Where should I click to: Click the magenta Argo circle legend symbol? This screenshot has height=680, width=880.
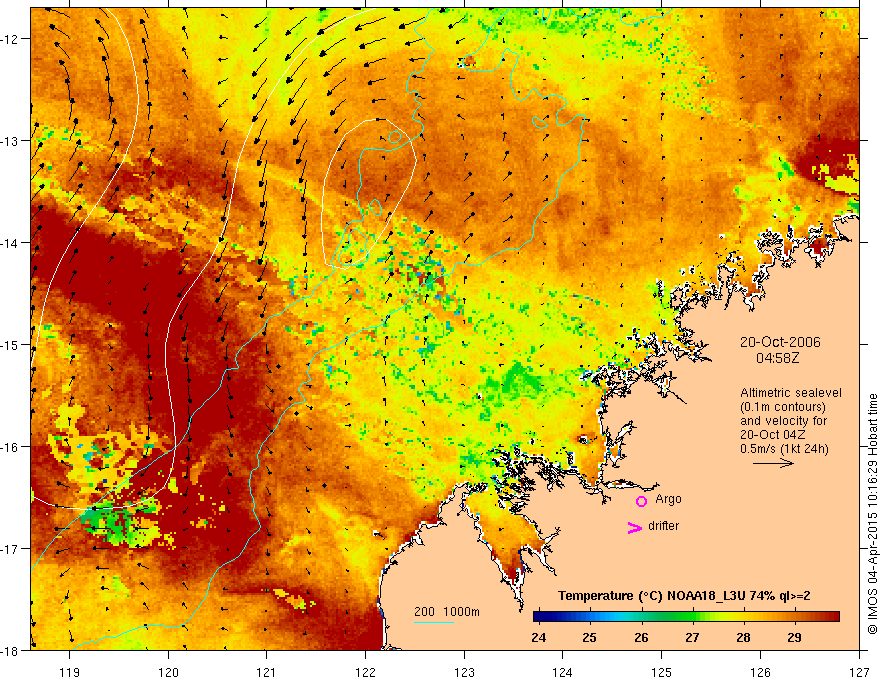(641, 501)
